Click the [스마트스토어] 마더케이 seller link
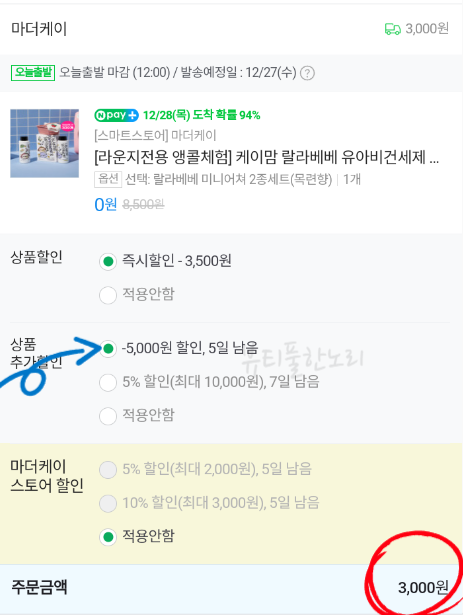 click(x=155, y=136)
